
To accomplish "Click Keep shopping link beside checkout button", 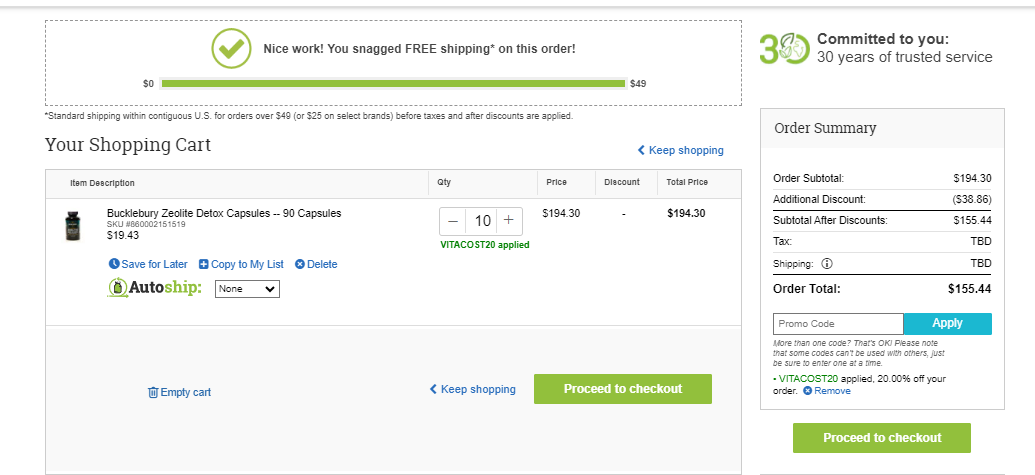I will click(473, 389).
